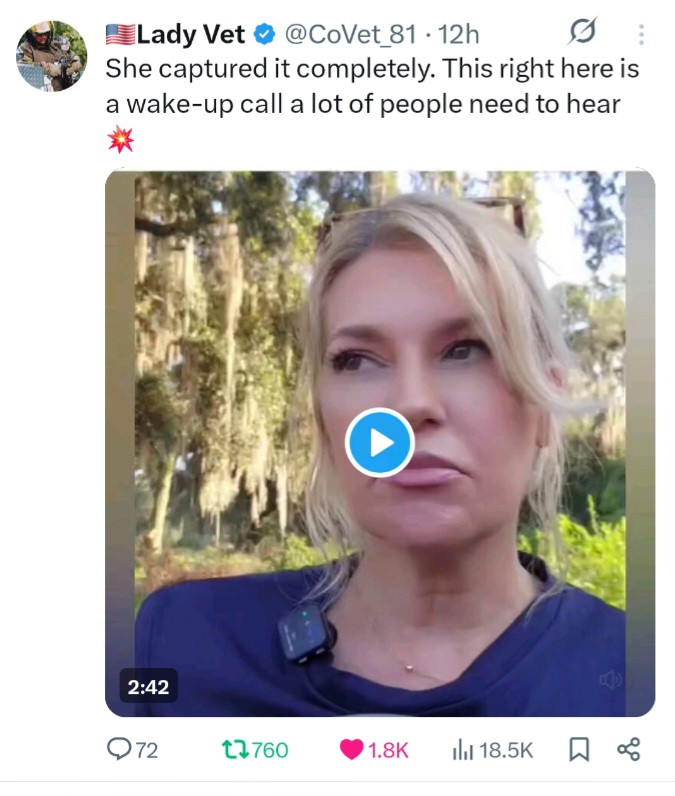The image size is (675, 796).
Task: Open the @CoVet_81 handle link
Action: 350,35
